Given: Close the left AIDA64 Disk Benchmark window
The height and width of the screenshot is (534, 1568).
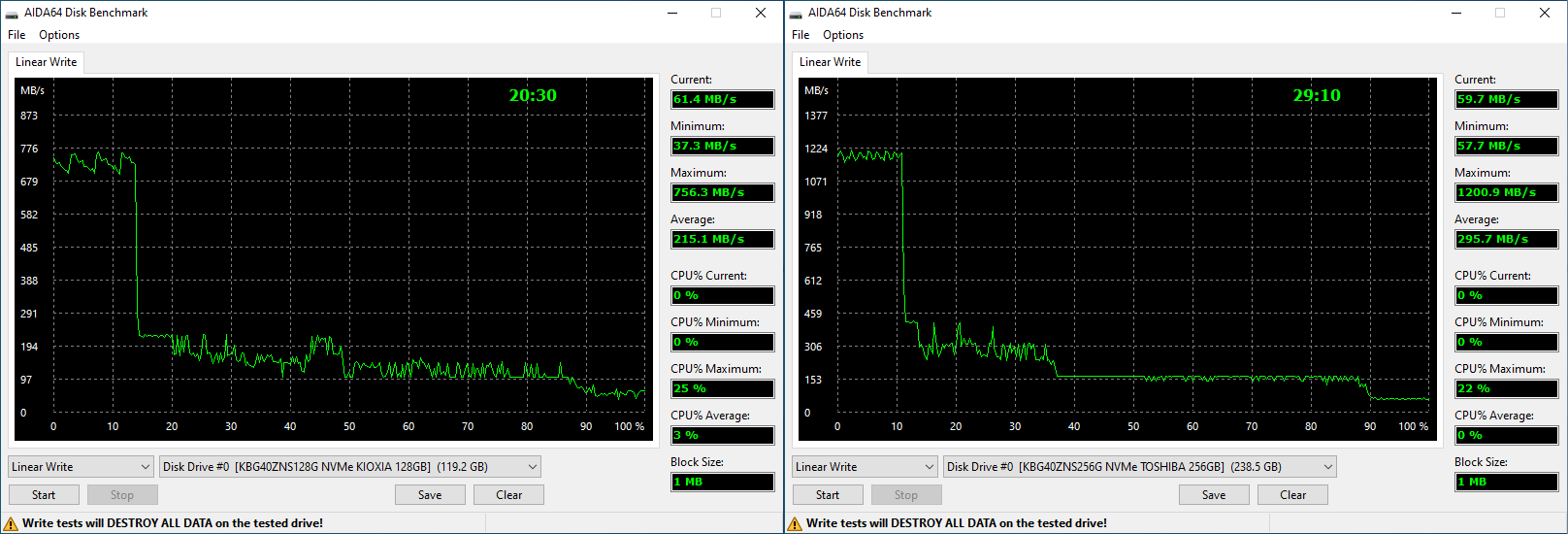Looking at the screenshot, I should [761, 13].
